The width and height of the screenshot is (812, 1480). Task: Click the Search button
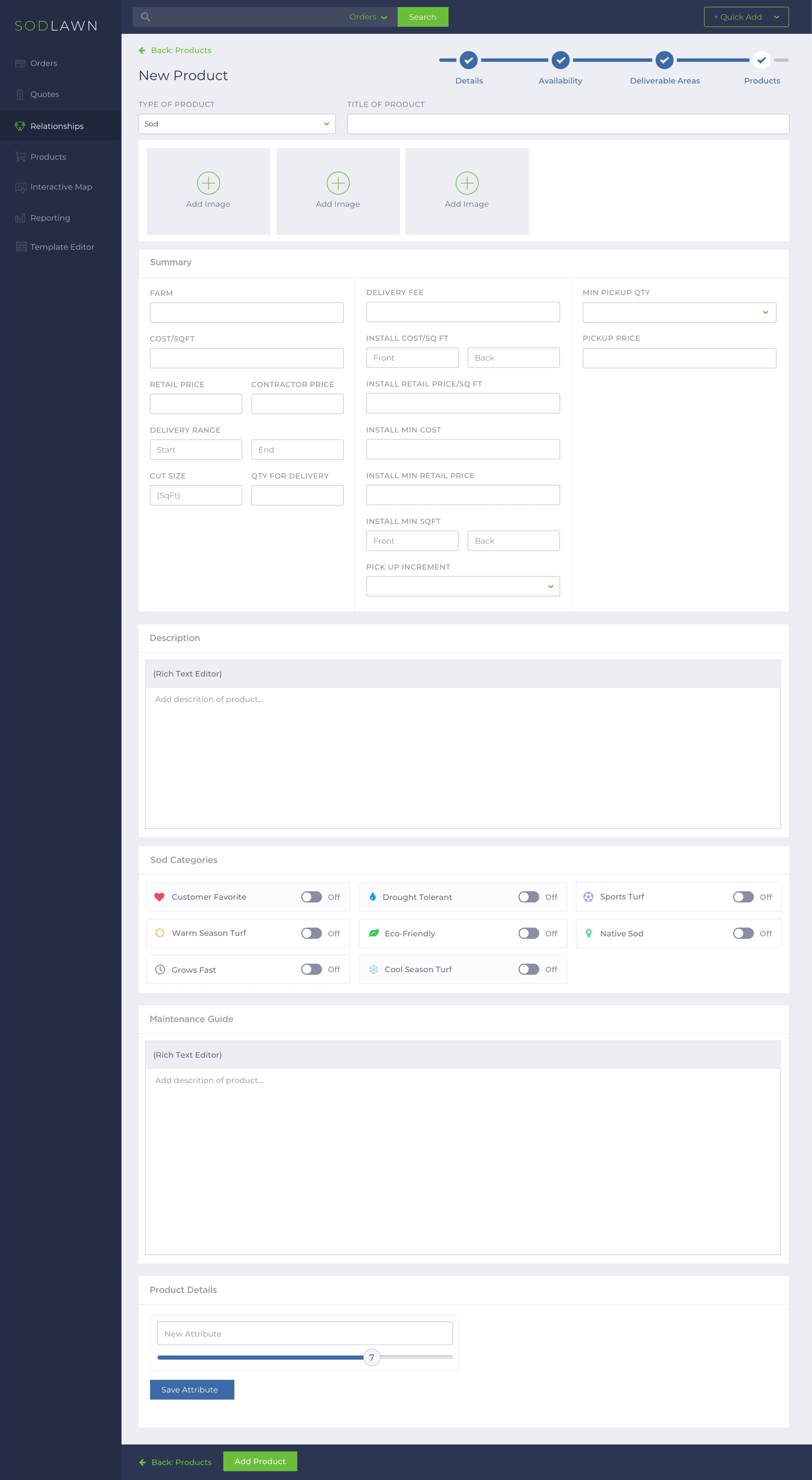[423, 17]
